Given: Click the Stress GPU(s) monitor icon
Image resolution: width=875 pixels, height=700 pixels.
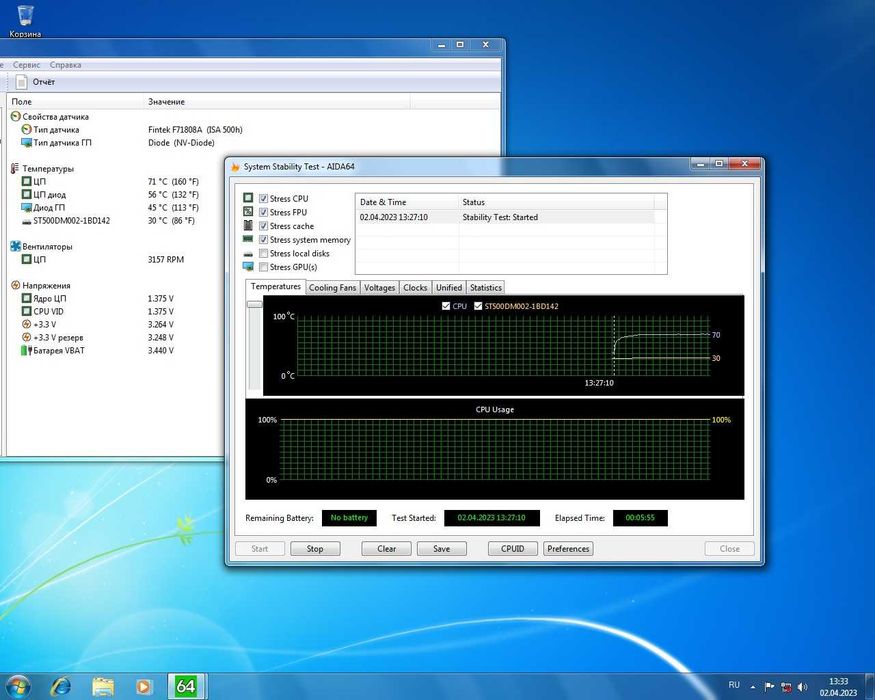Looking at the screenshot, I should pyautogui.click(x=248, y=266).
